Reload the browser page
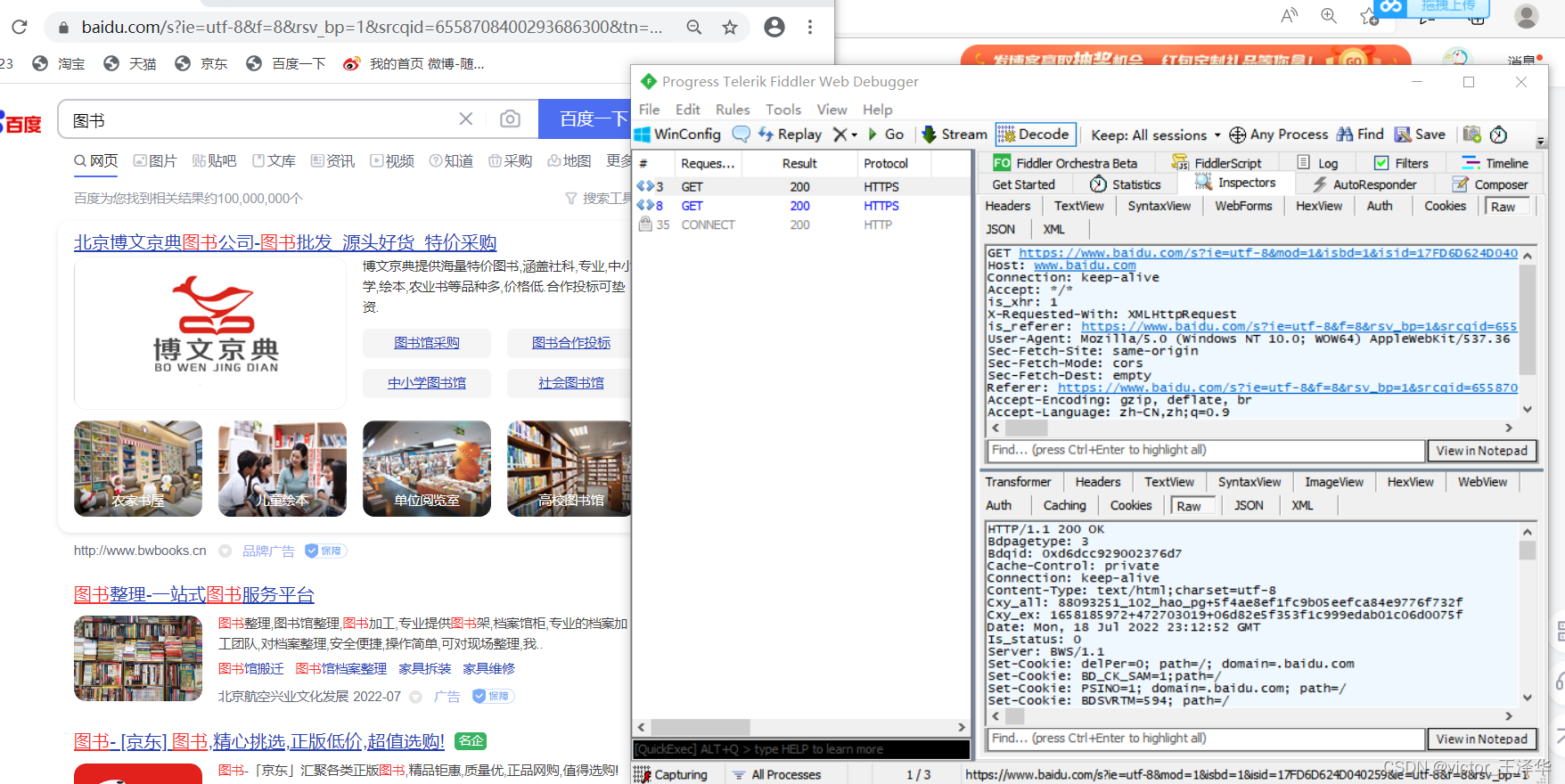The width and height of the screenshot is (1565, 784). tap(20, 27)
